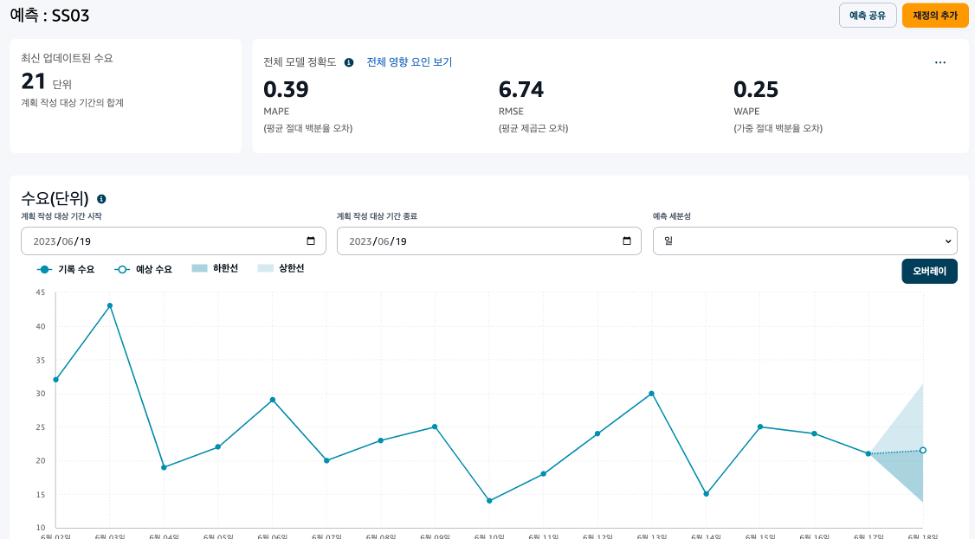Open the 오버레이 options button
The width and height of the screenshot is (977, 539).
[928, 271]
